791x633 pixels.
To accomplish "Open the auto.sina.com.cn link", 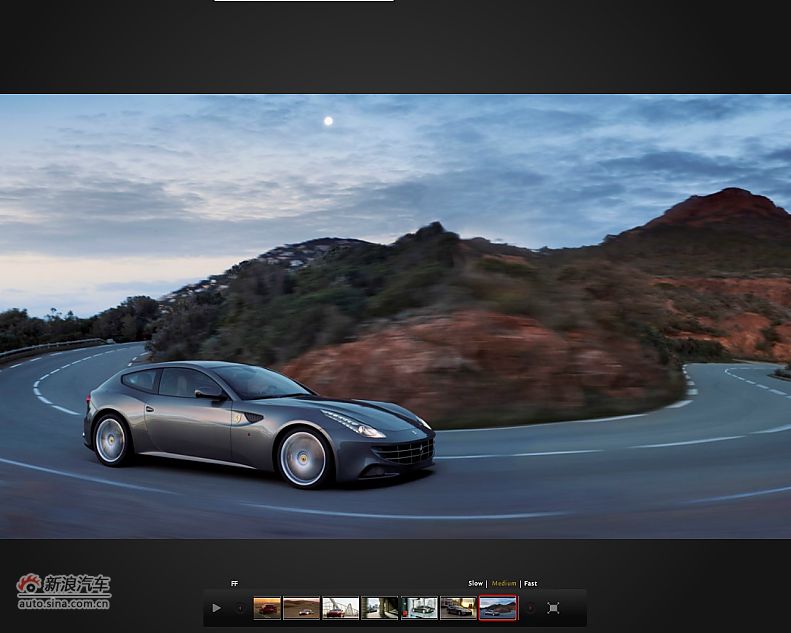I will click(64, 603).
